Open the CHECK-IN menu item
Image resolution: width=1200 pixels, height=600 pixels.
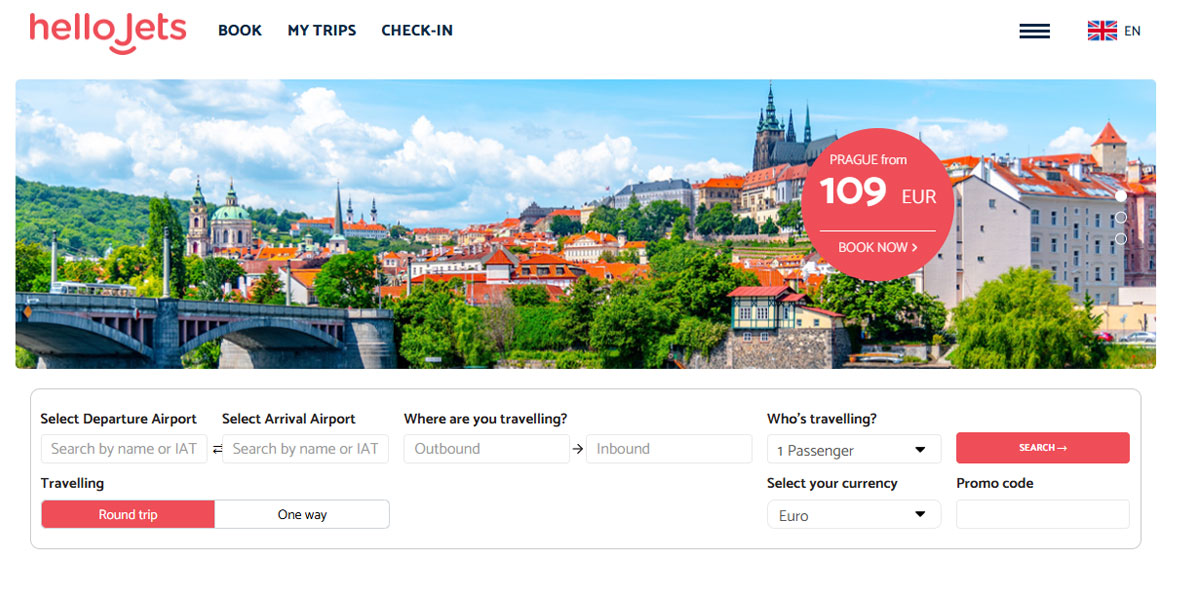pyautogui.click(x=417, y=31)
